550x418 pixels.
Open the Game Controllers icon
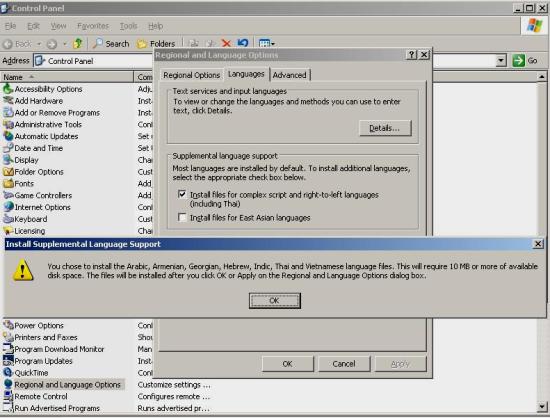pyautogui.click(x=8, y=195)
